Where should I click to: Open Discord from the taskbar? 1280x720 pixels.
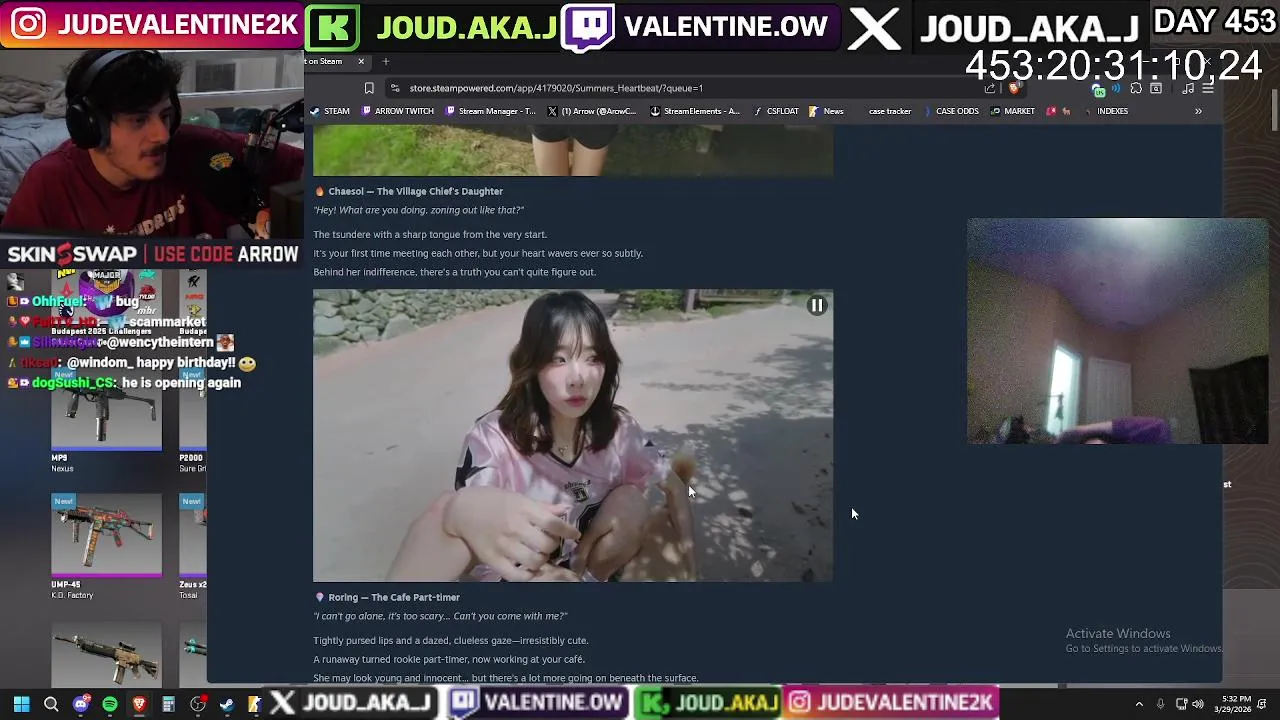[81, 704]
